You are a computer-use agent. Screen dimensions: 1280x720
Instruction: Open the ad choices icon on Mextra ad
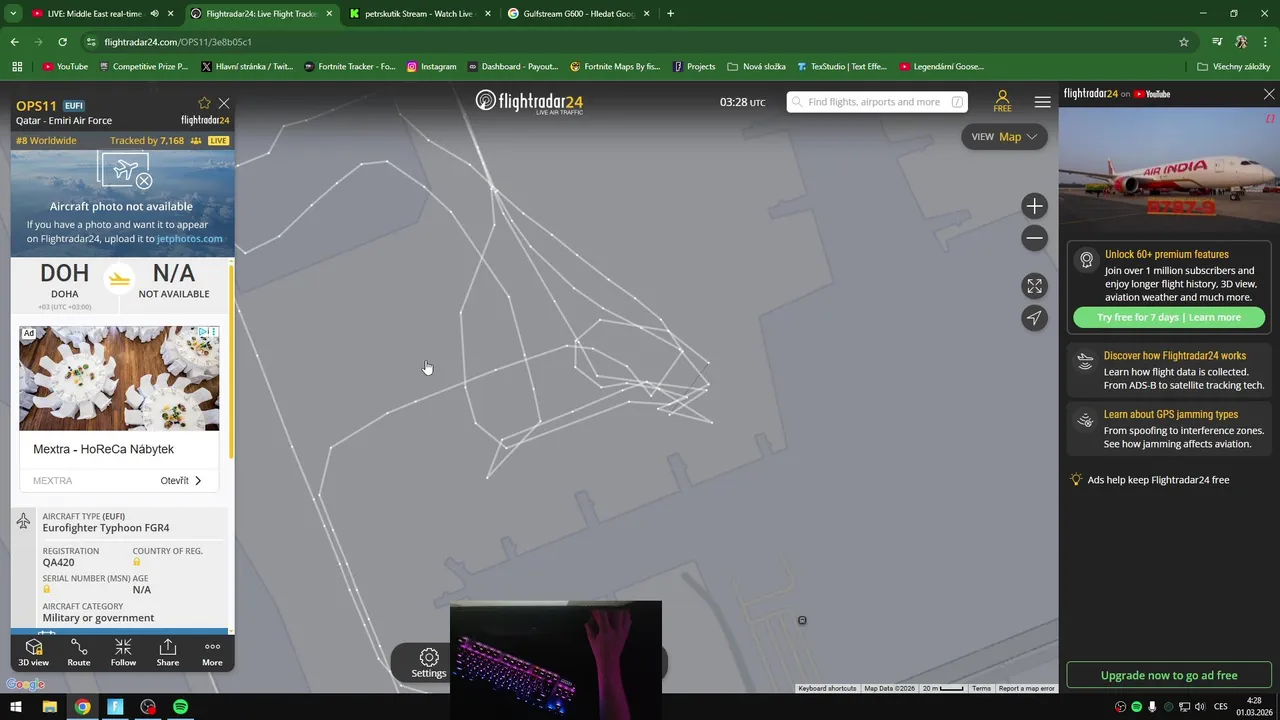point(203,332)
